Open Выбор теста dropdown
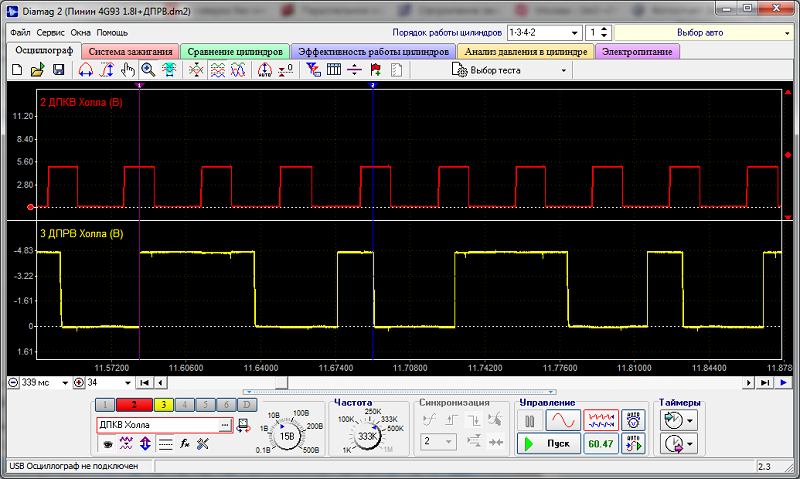The image size is (800, 479). 510,70
